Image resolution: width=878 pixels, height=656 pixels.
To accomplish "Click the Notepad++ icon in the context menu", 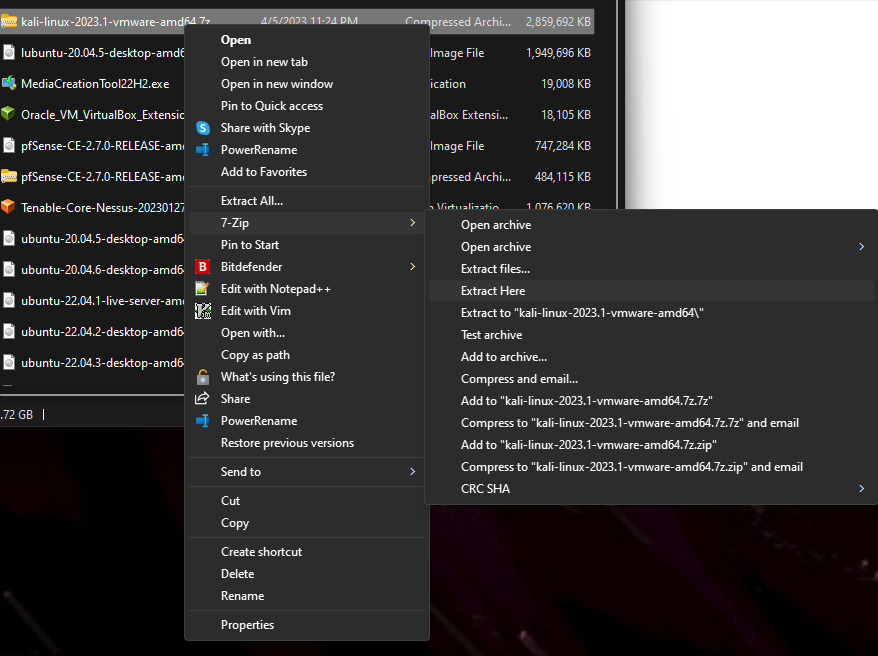I will (202, 289).
